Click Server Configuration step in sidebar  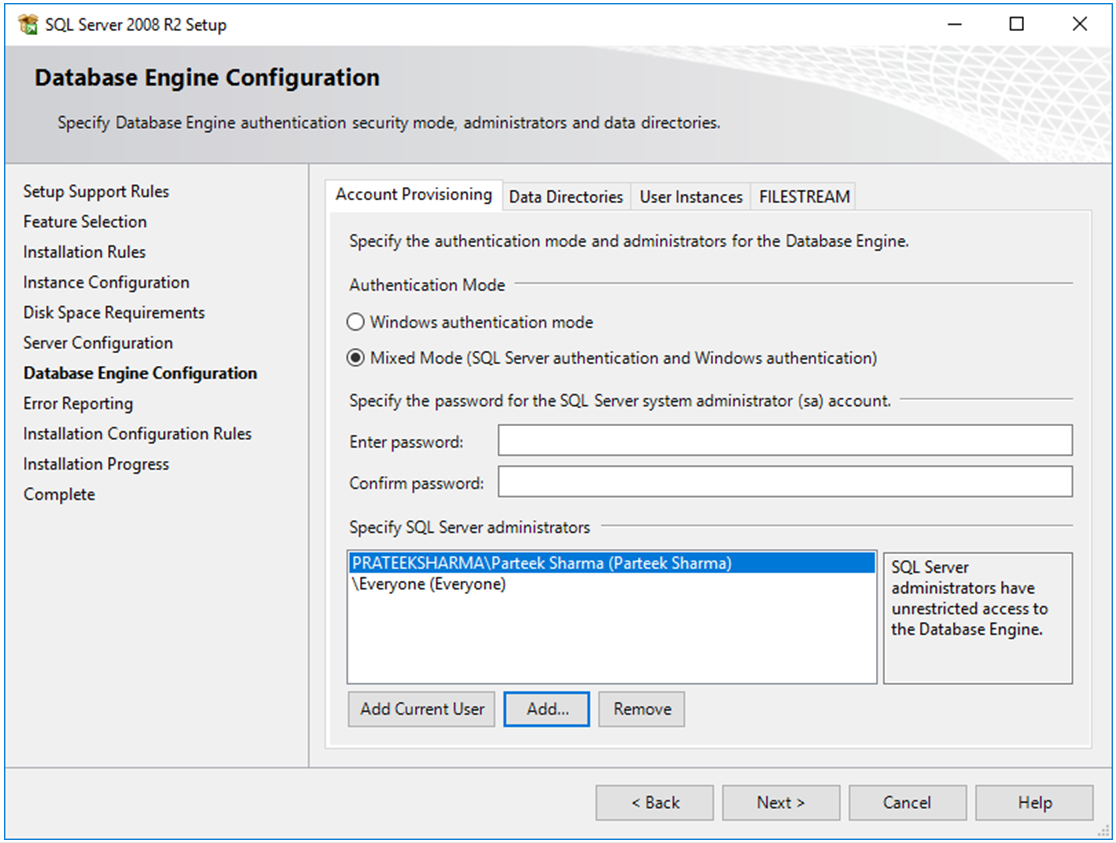click(98, 343)
